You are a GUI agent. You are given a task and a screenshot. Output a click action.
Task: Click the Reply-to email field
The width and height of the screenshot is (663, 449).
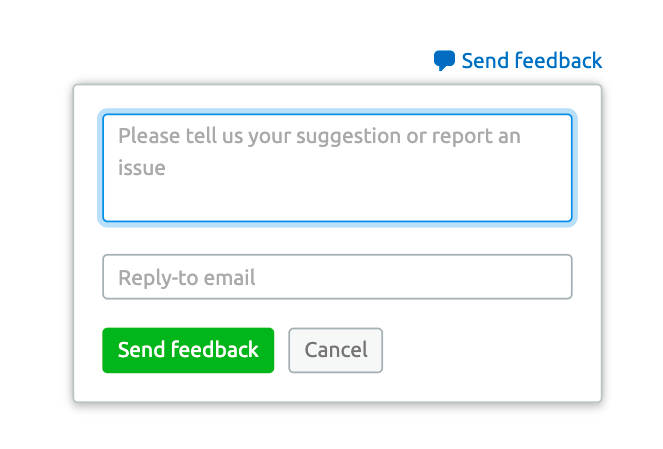tap(337, 277)
